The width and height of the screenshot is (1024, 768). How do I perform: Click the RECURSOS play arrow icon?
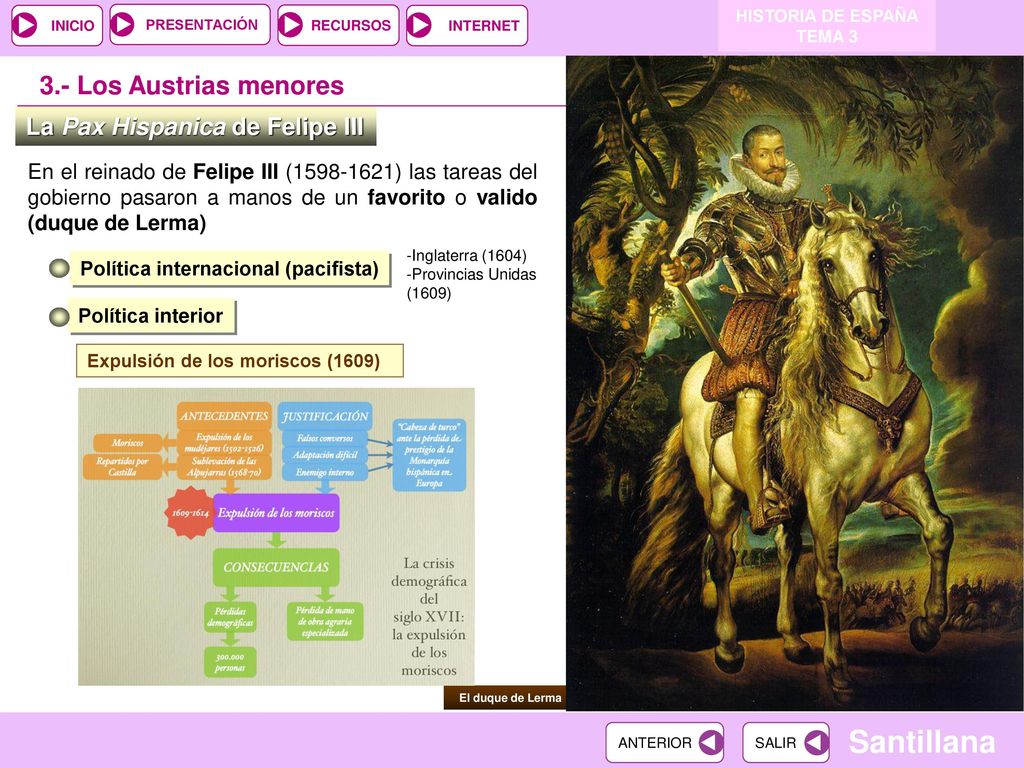coord(291,25)
